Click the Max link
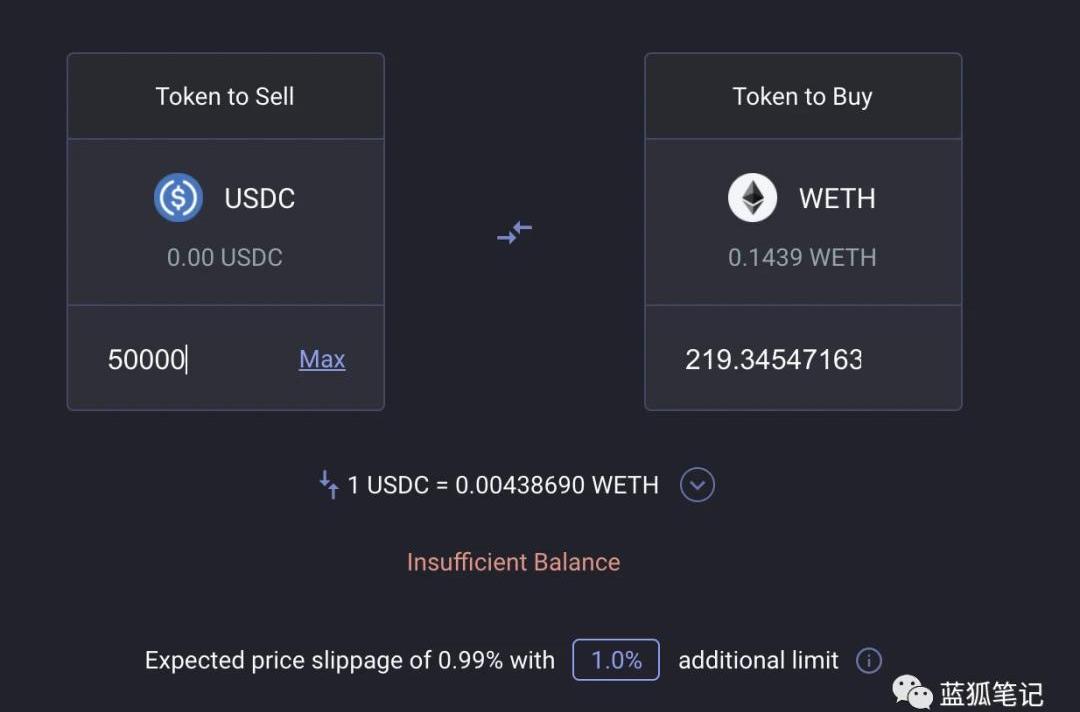Screen dimensions: 1080x712 pos(322,359)
